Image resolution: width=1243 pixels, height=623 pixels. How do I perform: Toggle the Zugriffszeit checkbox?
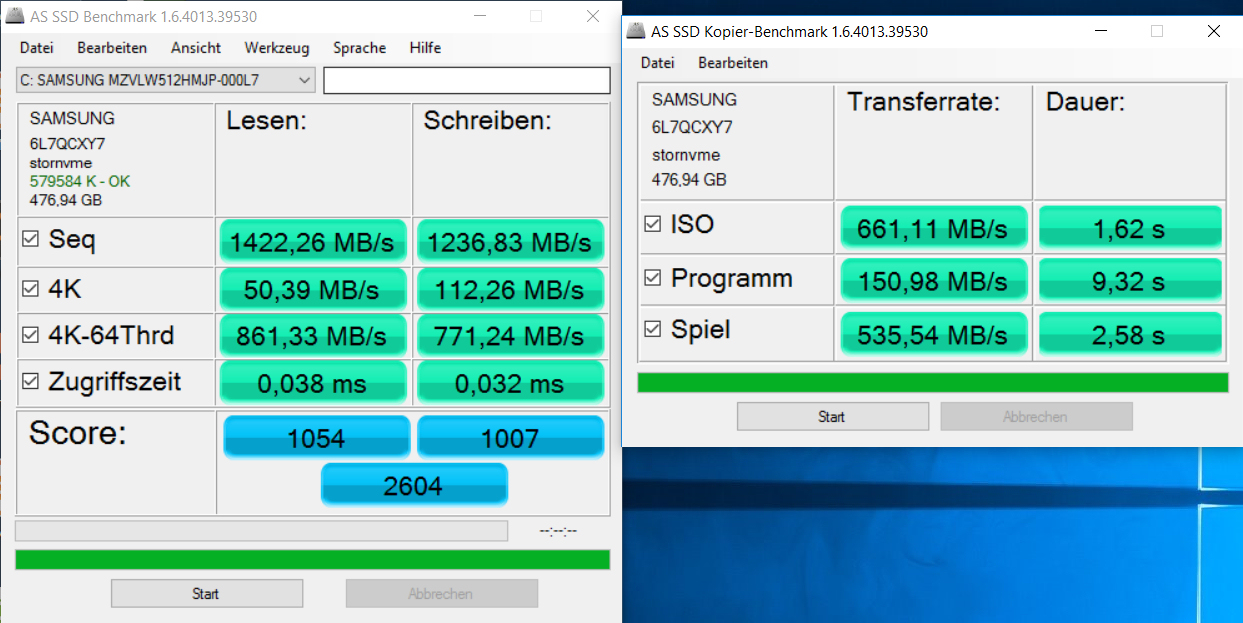[x=31, y=382]
